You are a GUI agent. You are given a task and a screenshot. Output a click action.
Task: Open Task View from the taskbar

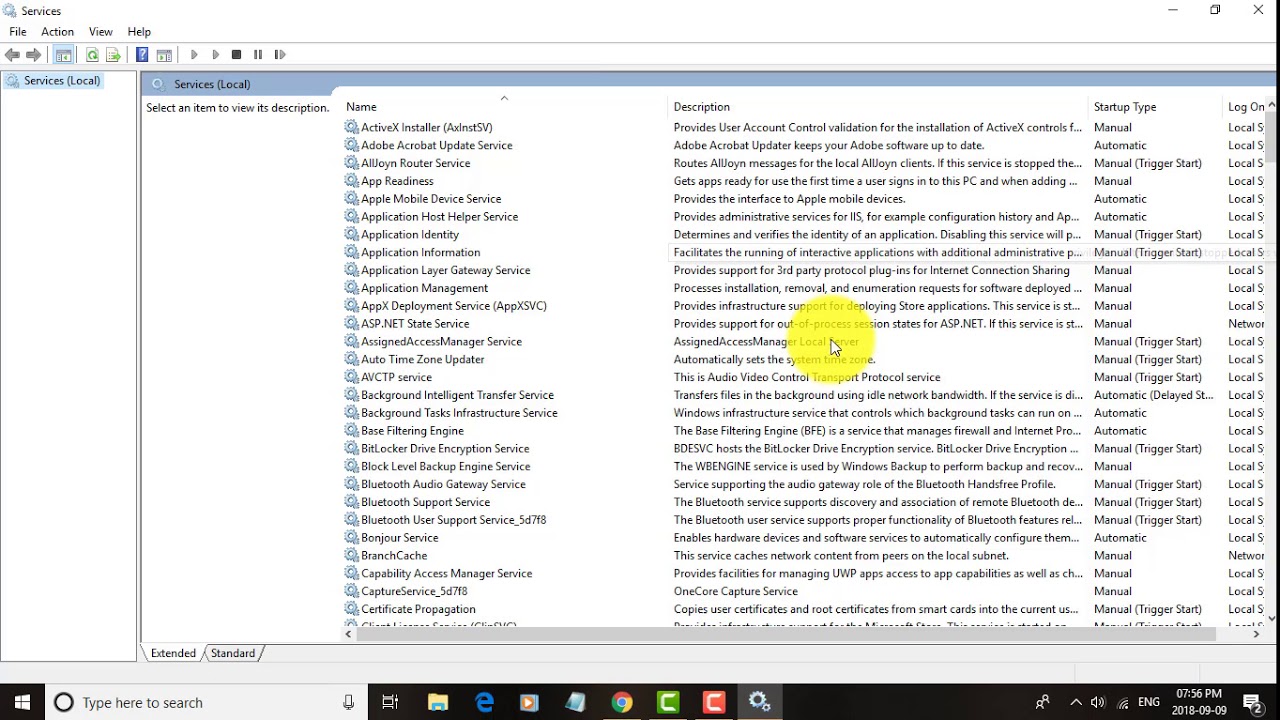[390, 702]
